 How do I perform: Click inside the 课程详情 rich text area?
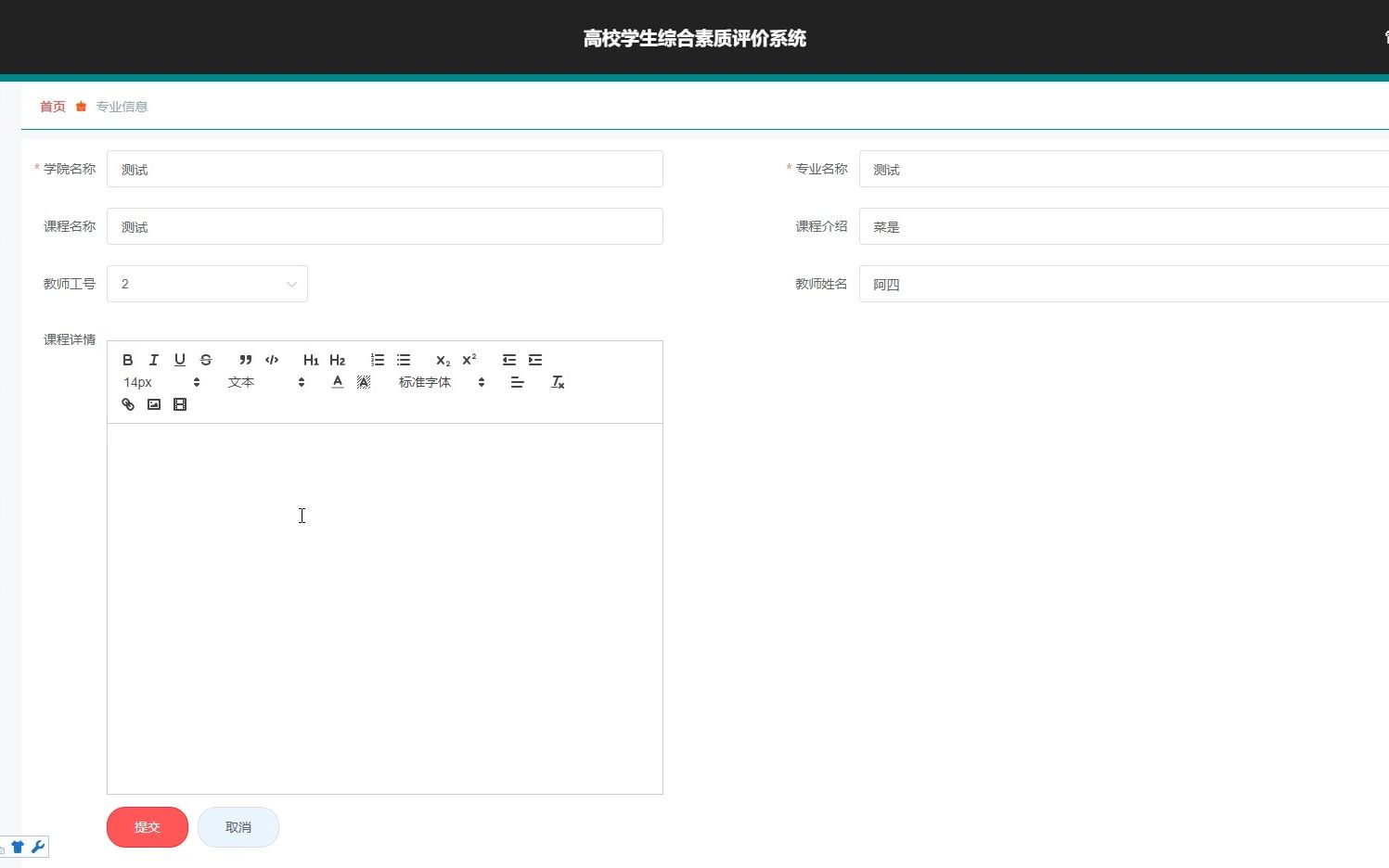pyautogui.click(x=385, y=608)
